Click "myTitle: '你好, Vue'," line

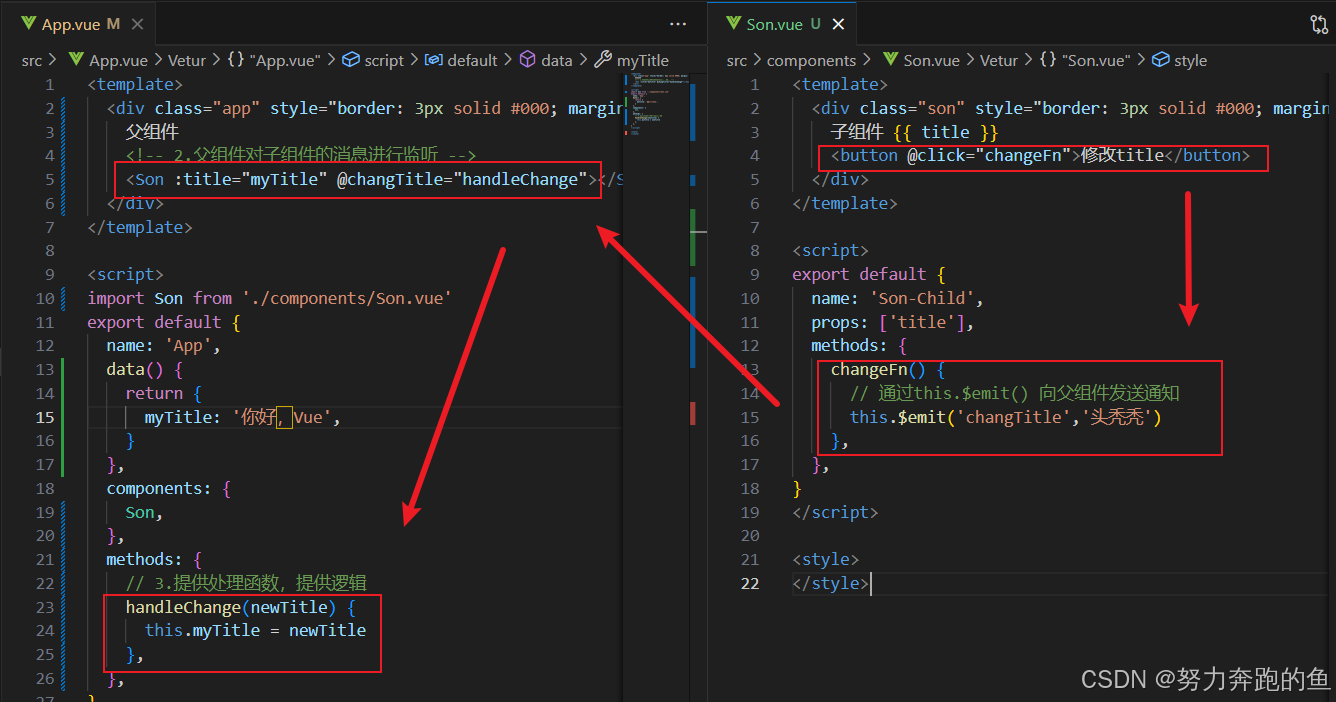243,417
